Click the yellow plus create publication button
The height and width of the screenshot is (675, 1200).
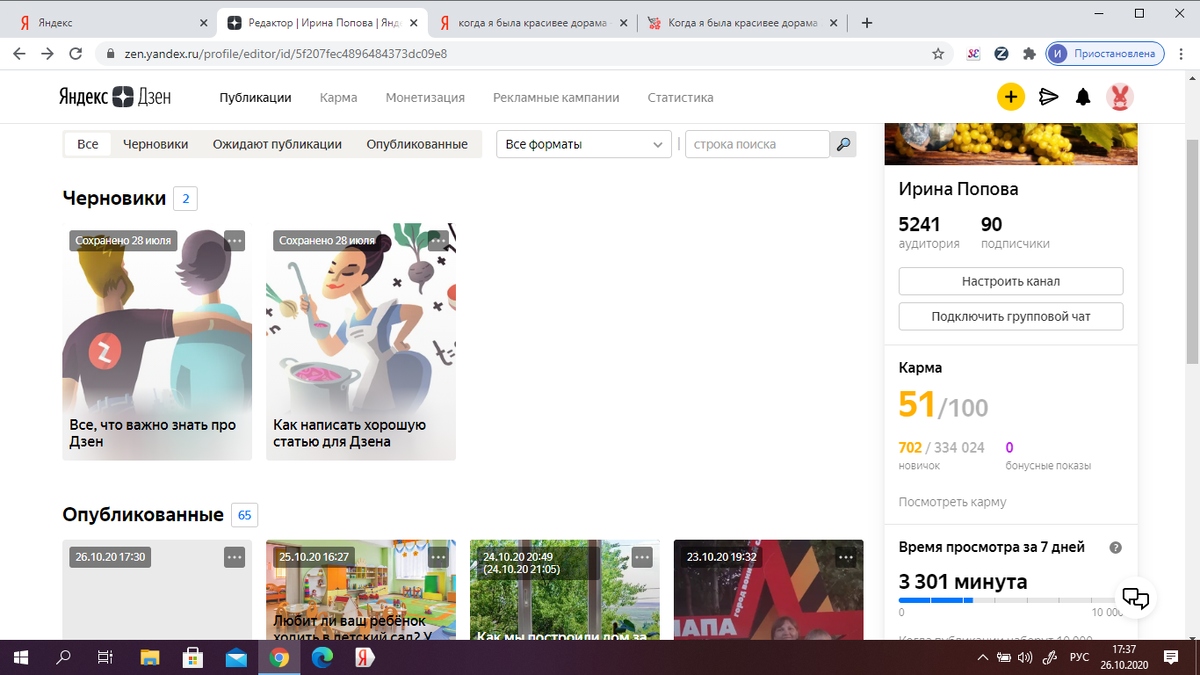(1011, 97)
